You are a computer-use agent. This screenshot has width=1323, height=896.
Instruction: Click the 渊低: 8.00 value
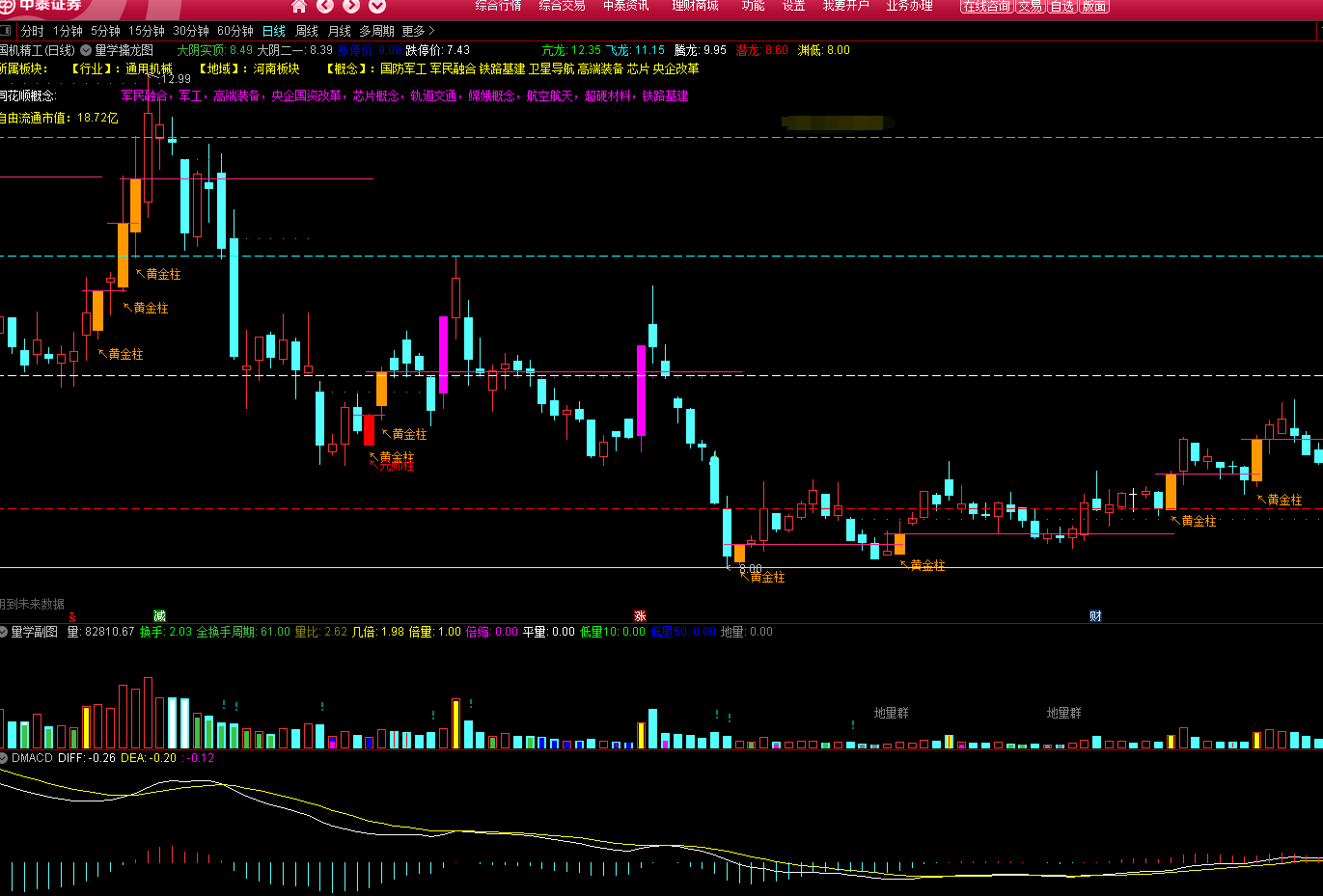click(824, 50)
